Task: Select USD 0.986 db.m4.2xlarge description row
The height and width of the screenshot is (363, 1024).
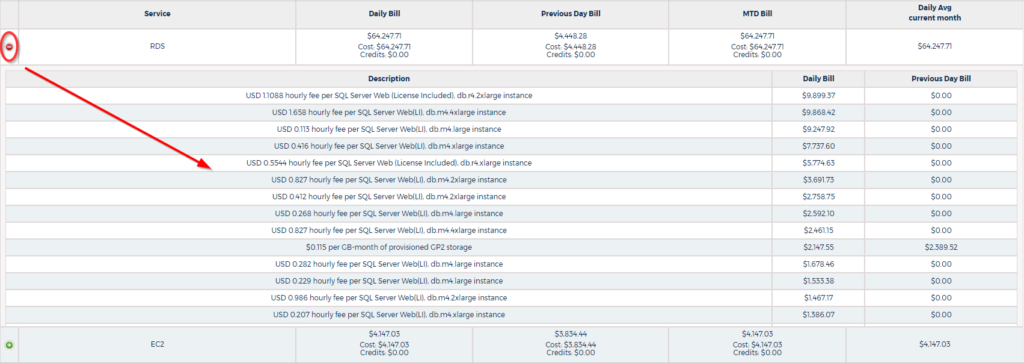Action: [389, 298]
